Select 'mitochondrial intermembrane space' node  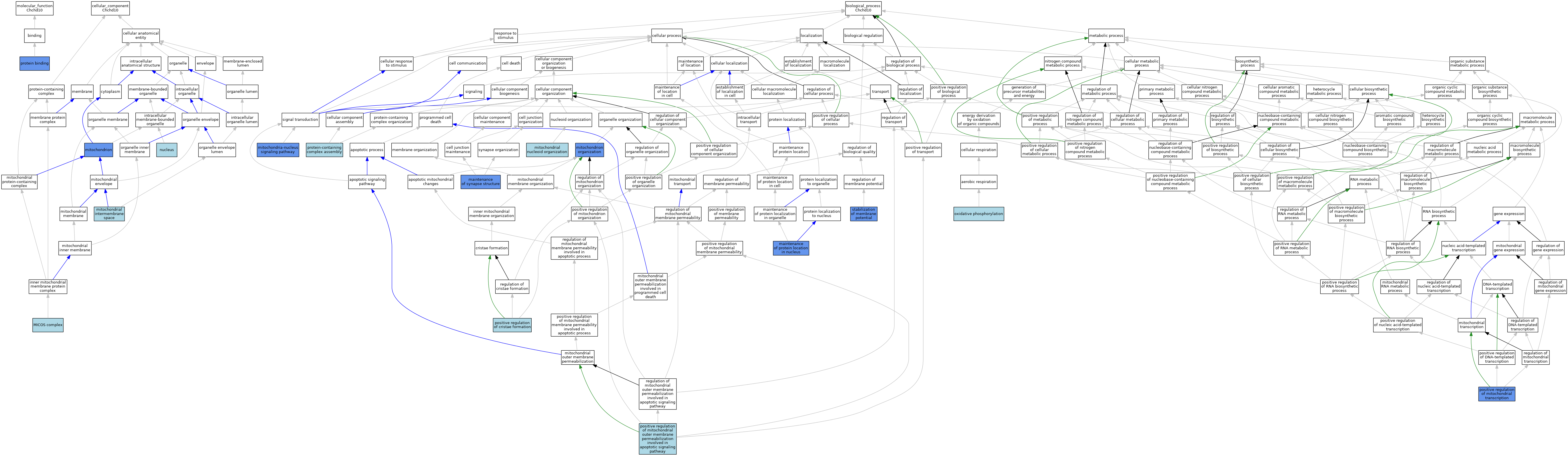109,214
